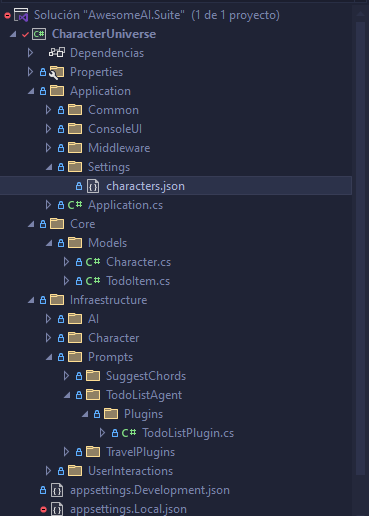Viewport: 369px width, 516px height.
Task: Click the Settings folder icon
Action: pos(75,167)
